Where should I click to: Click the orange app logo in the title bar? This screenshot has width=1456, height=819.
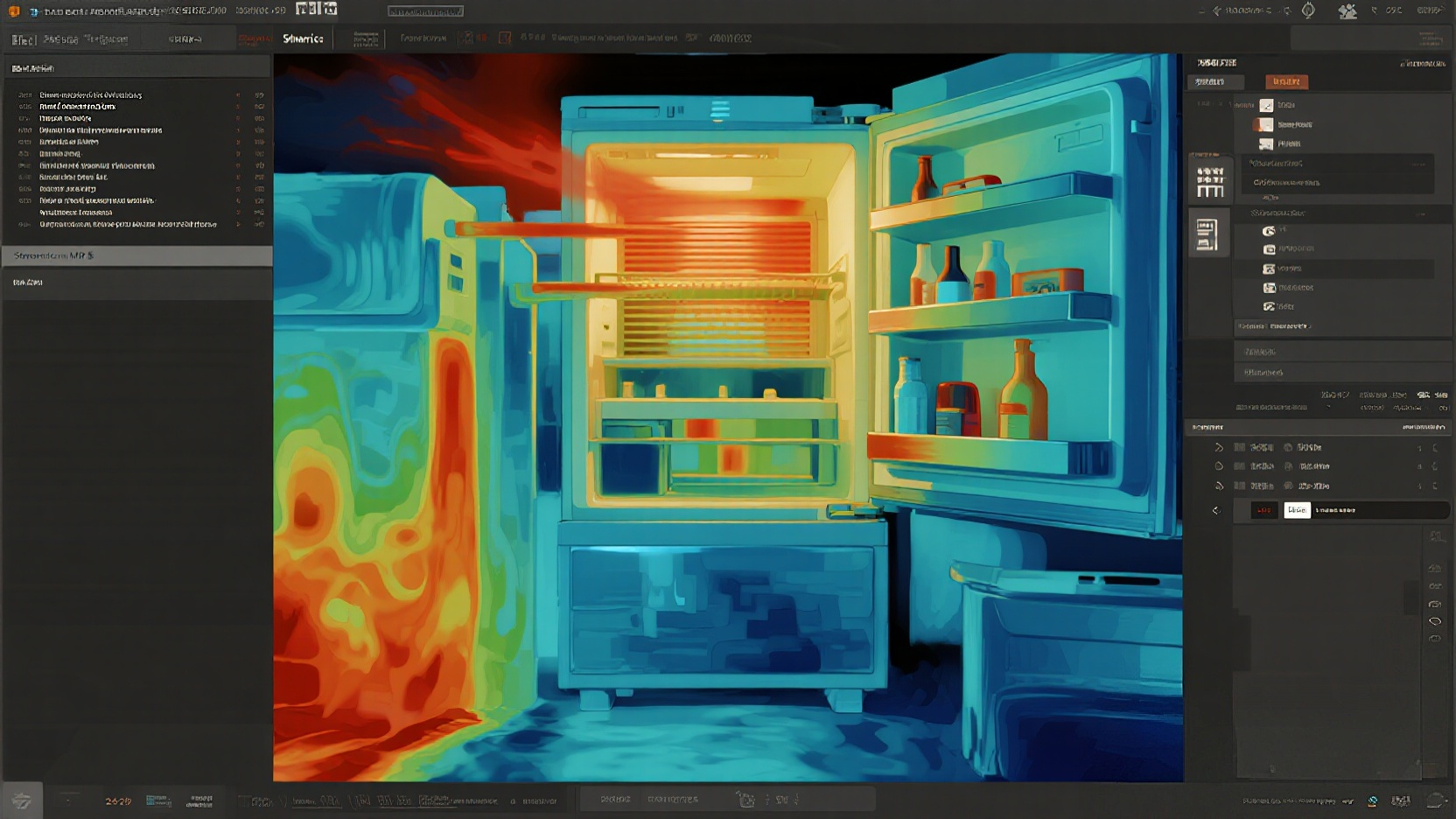[14, 11]
